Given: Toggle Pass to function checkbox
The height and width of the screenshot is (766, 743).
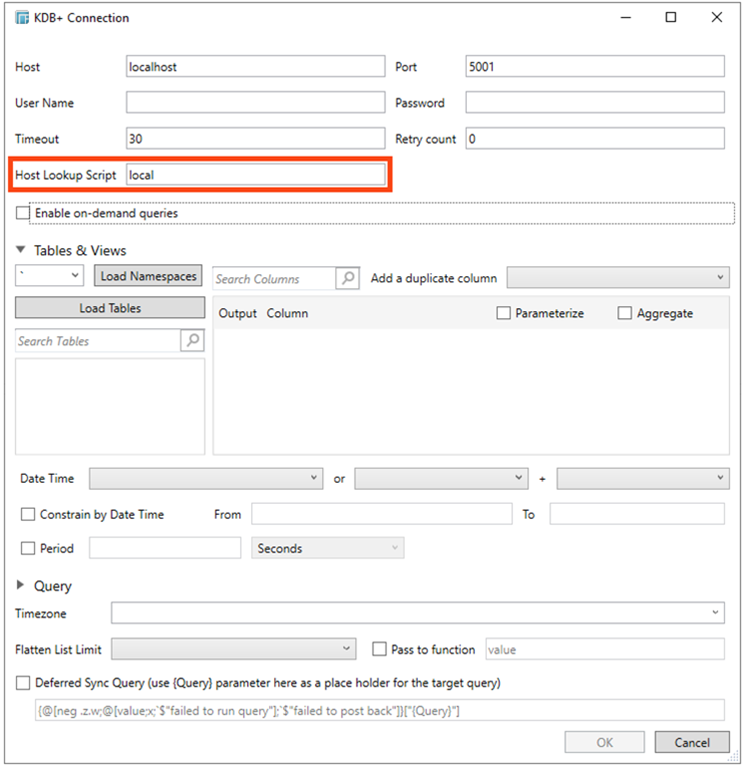Looking at the screenshot, I should coord(379,649).
